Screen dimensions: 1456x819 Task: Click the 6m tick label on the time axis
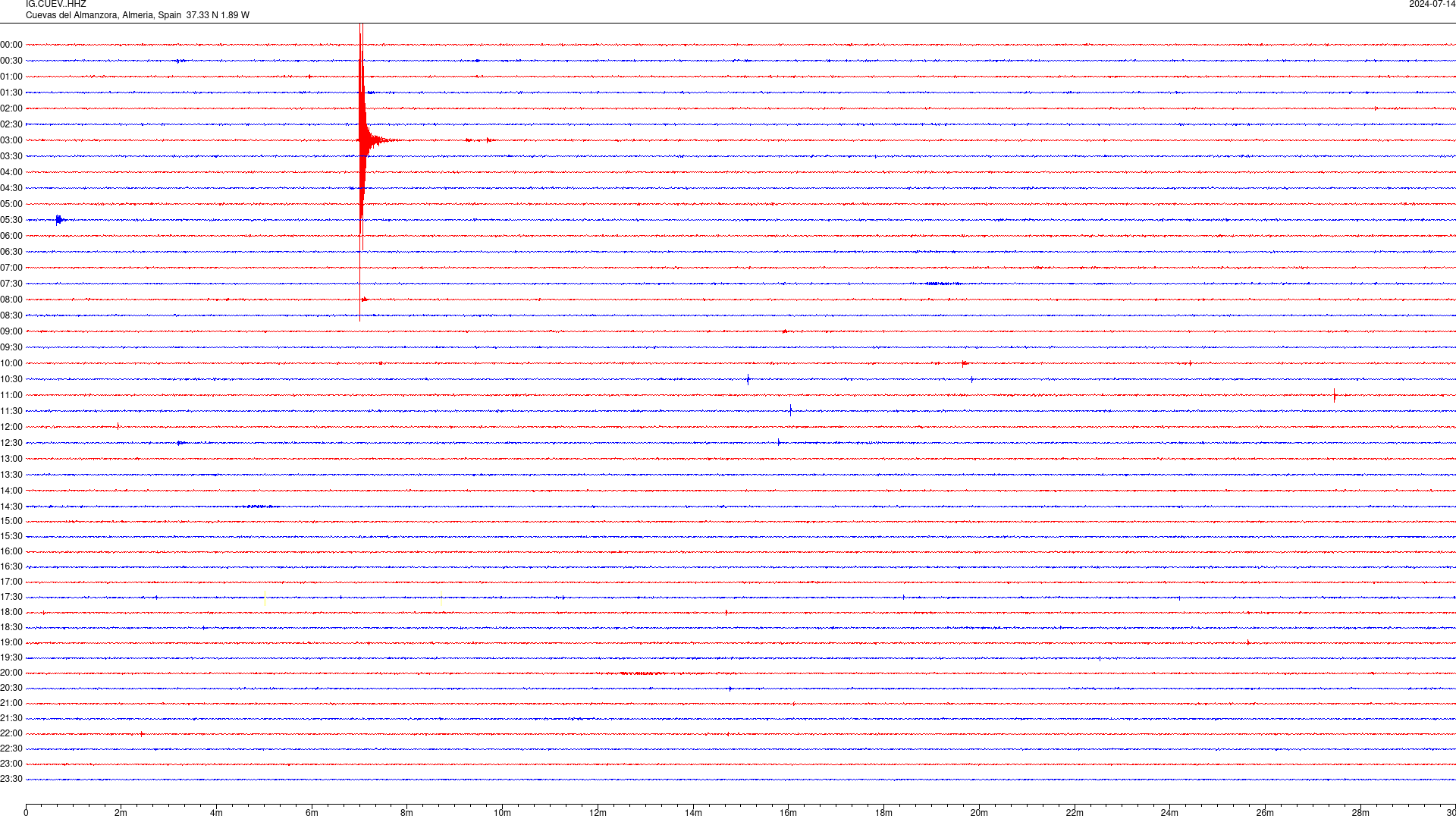tap(312, 813)
